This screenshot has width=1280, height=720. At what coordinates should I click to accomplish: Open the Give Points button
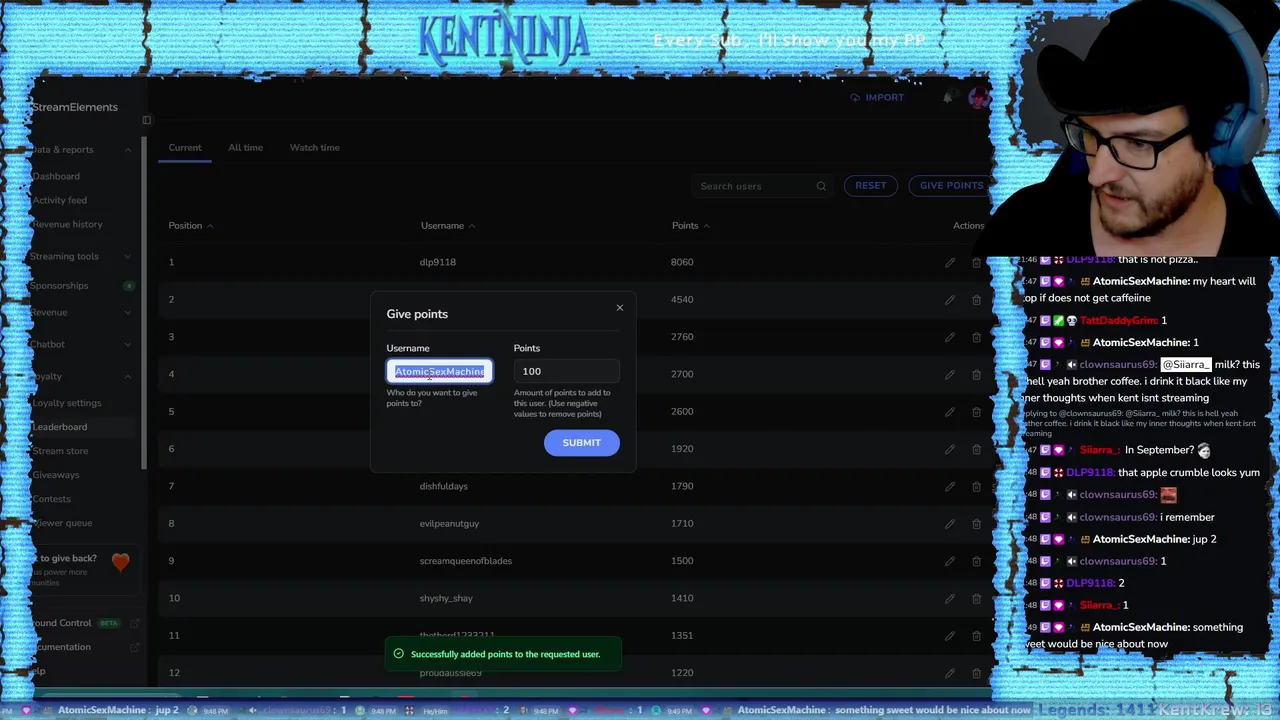coord(951,186)
